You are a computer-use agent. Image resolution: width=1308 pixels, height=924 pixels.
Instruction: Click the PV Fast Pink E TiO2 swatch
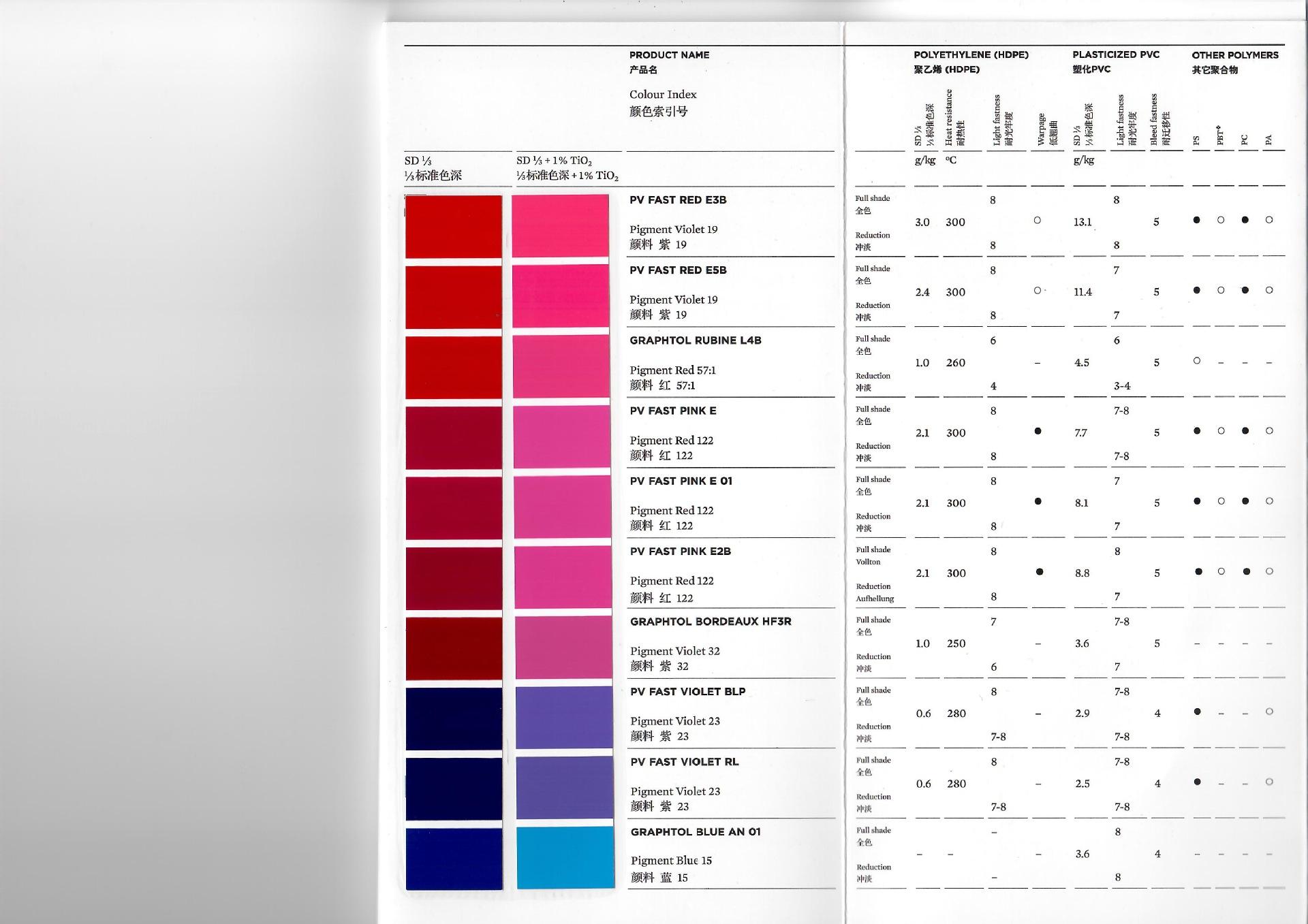[x=561, y=436]
